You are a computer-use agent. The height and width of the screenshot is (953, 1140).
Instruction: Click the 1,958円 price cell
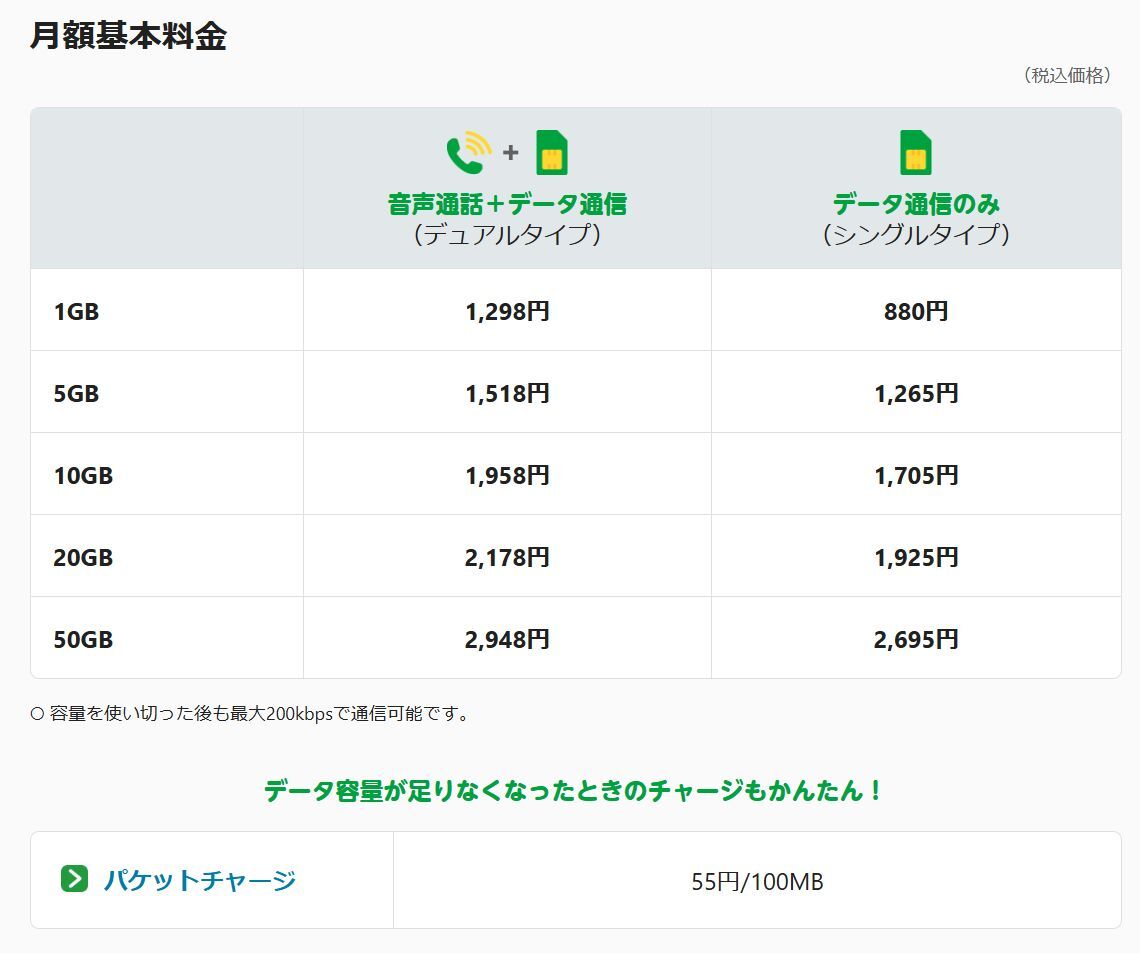point(507,475)
